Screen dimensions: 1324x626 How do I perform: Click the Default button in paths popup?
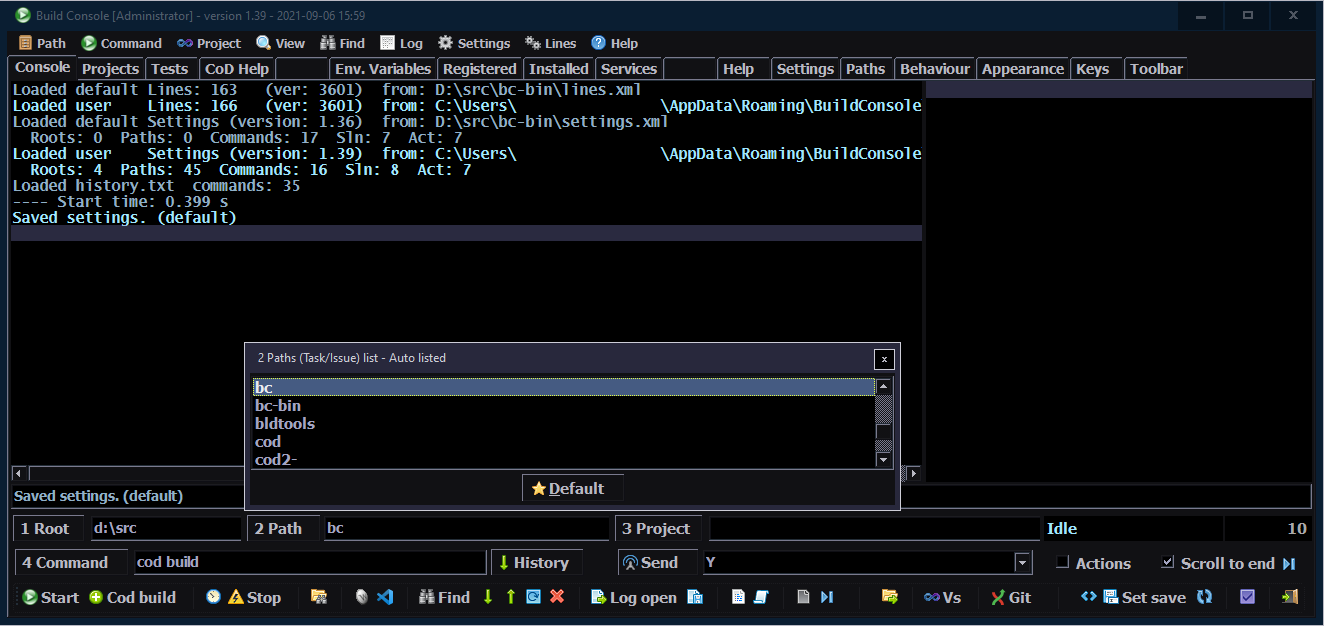pos(573,488)
